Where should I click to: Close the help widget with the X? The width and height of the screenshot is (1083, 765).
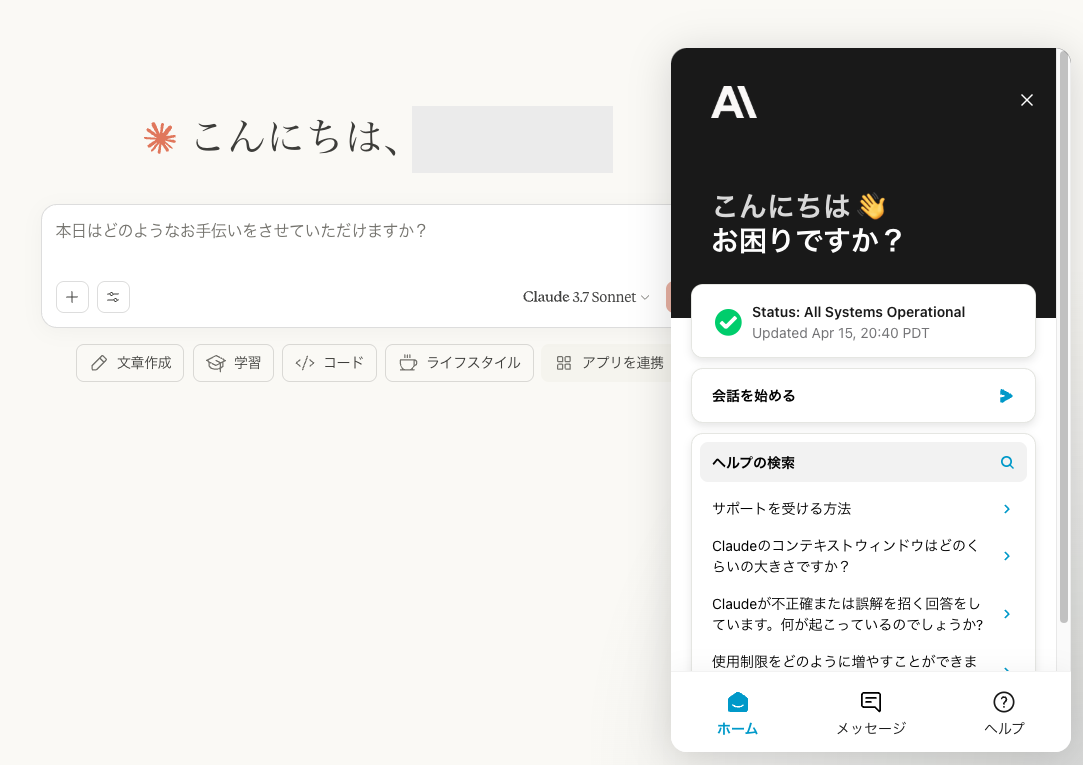(x=1027, y=100)
